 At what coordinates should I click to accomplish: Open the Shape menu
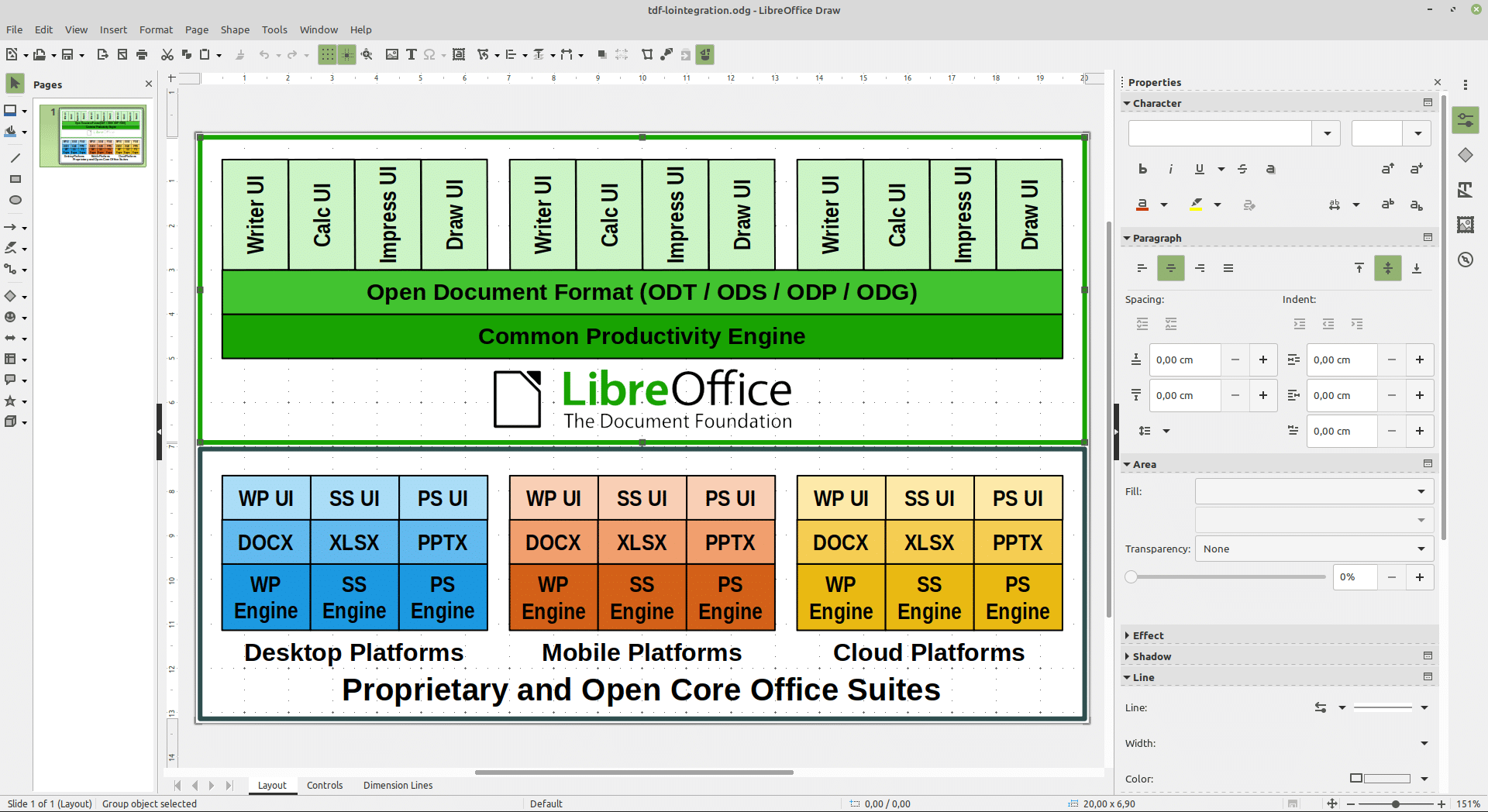235,29
